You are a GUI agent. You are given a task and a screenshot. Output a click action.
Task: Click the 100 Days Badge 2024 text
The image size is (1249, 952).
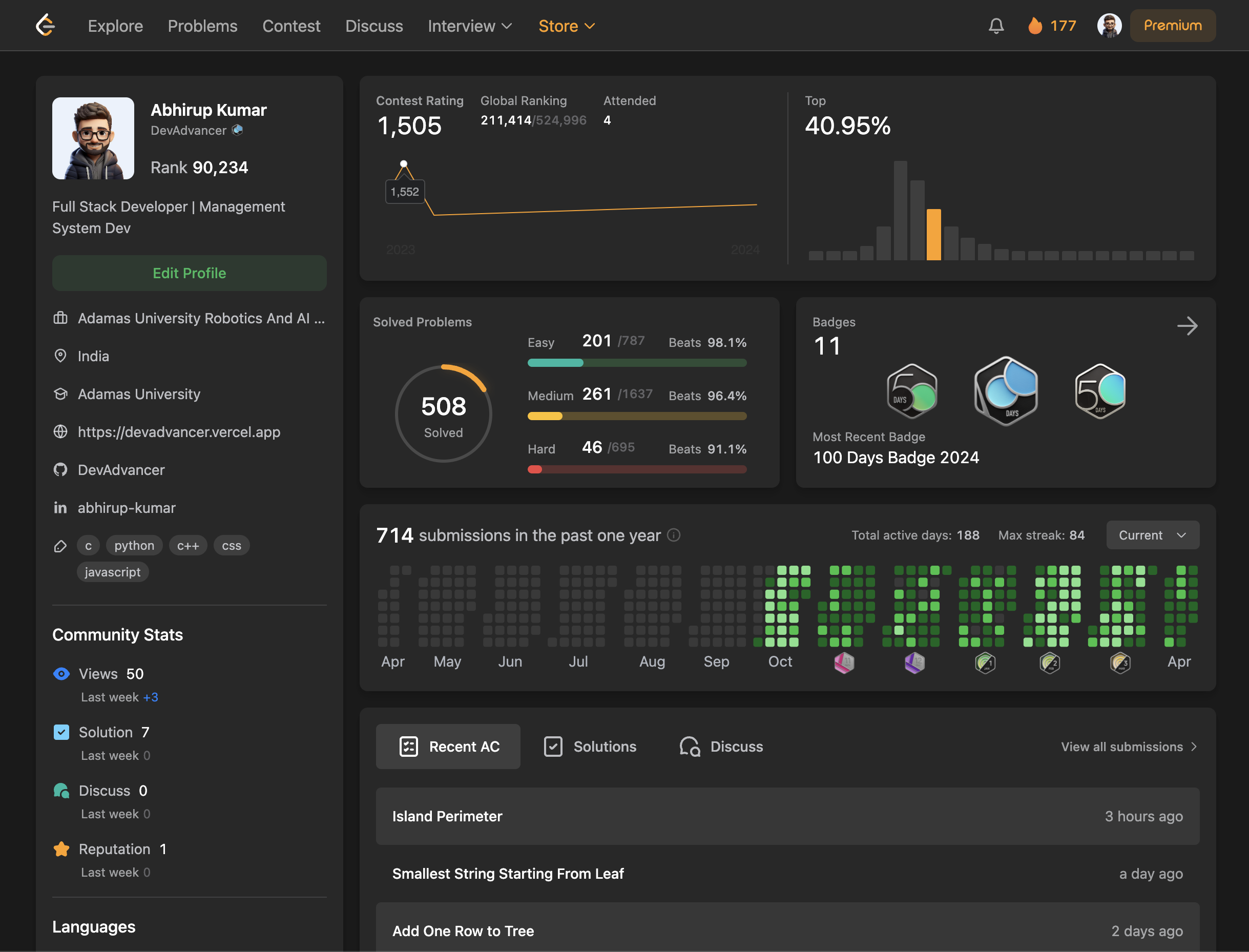(896, 458)
